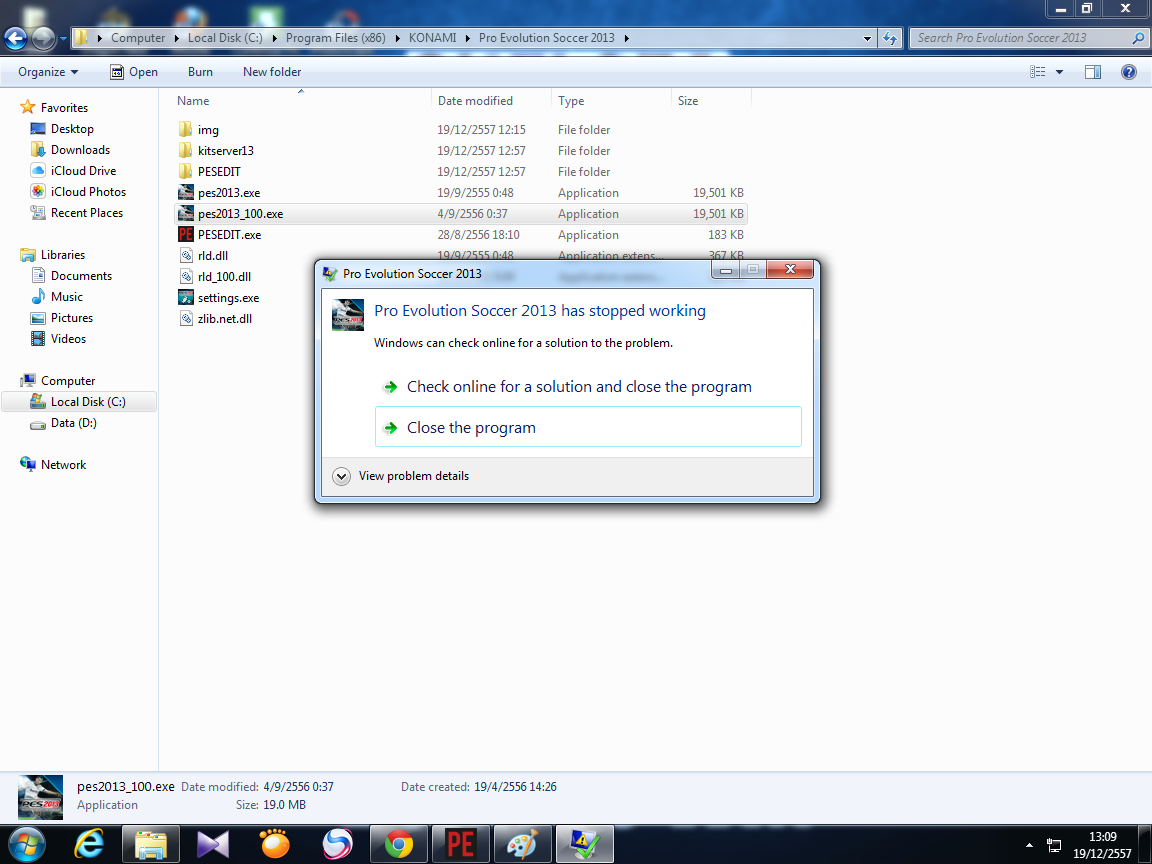Close the error dialog with X
This screenshot has width=1152, height=864.
tap(790, 270)
